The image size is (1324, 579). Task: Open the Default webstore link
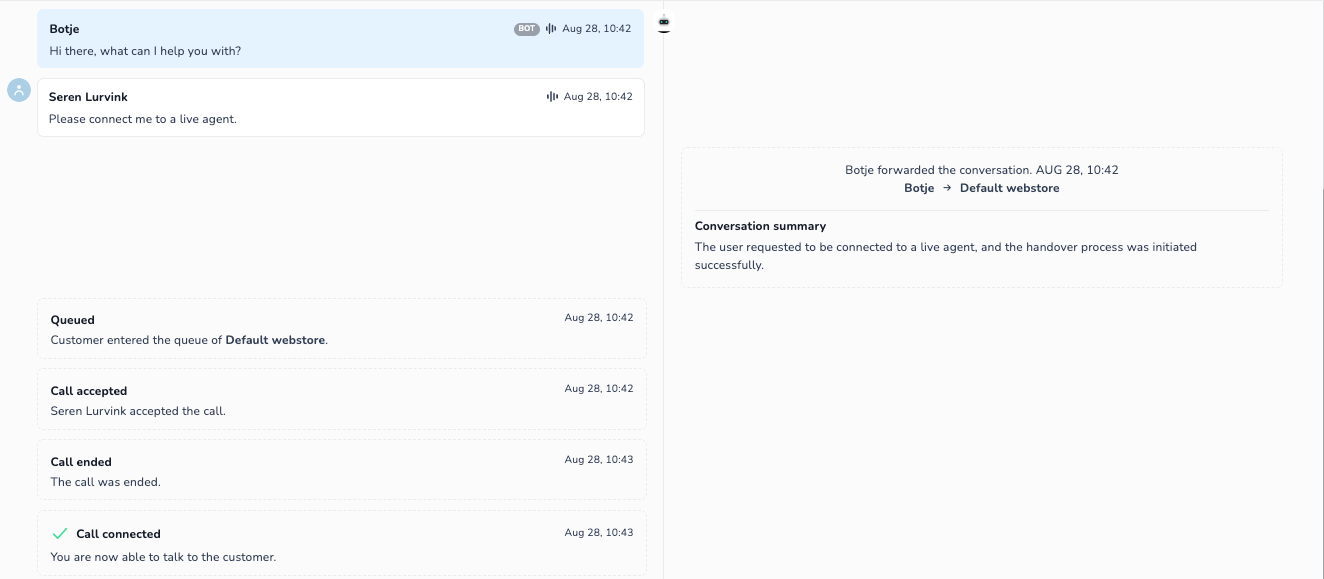pos(277,340)
